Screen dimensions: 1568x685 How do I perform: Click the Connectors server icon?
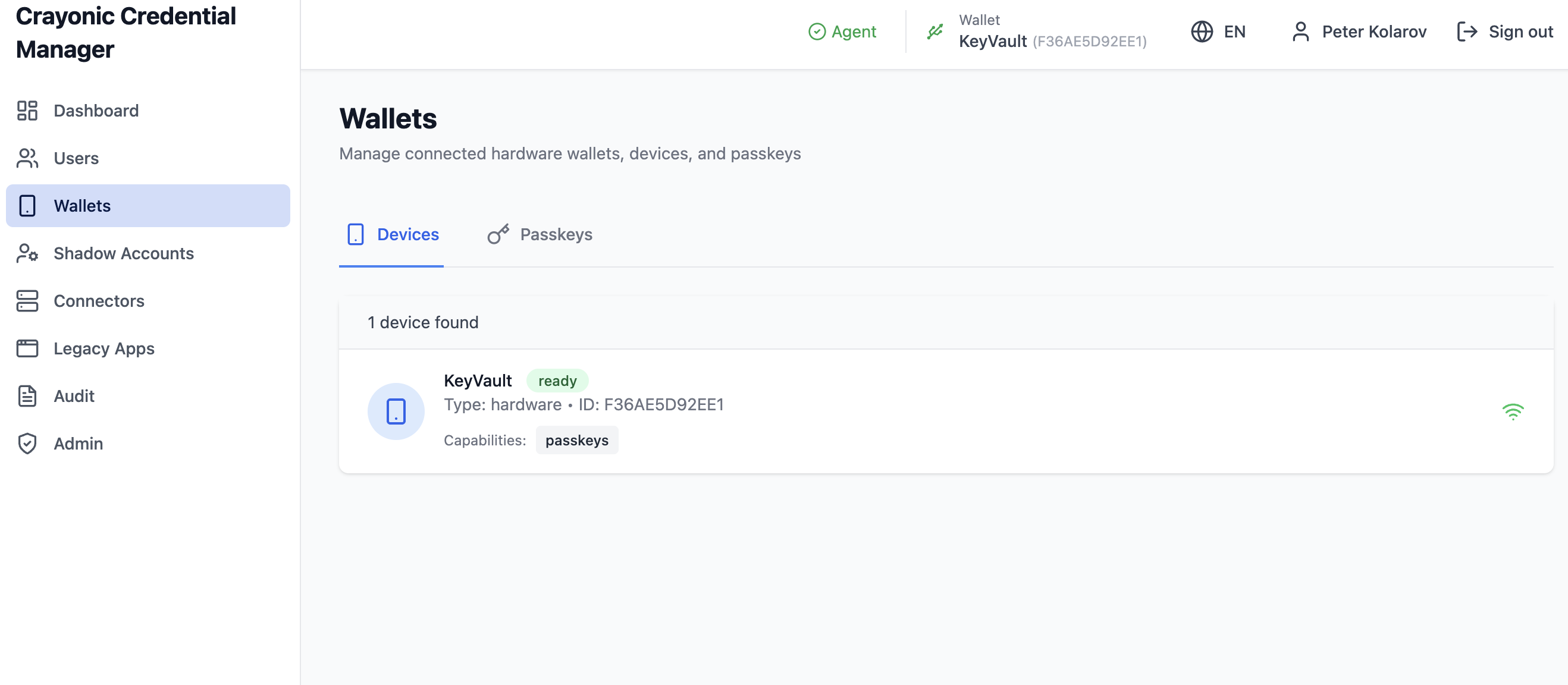pos(27,300)
